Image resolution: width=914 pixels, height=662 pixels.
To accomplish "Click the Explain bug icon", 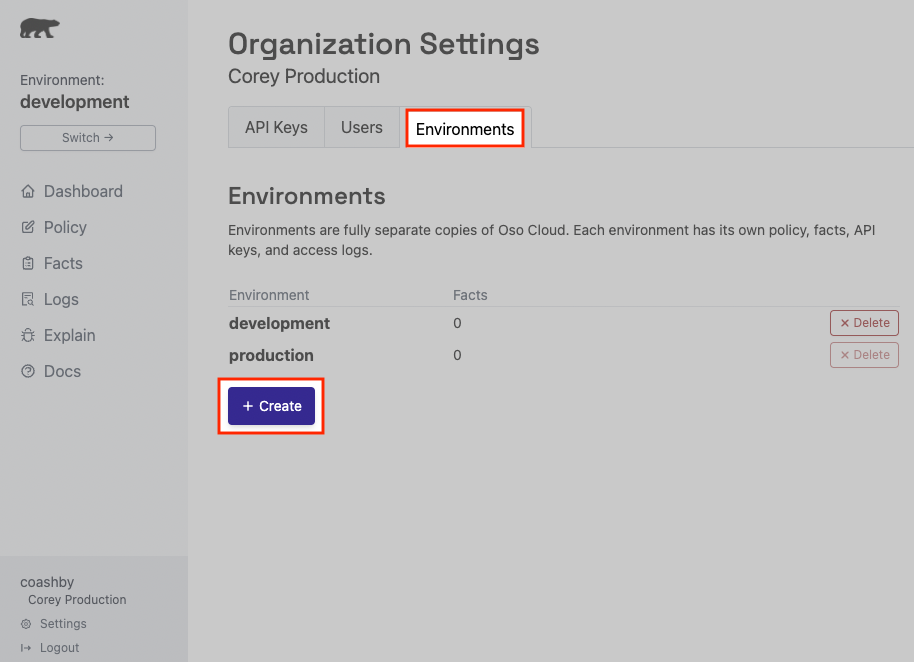I will 28,335.
